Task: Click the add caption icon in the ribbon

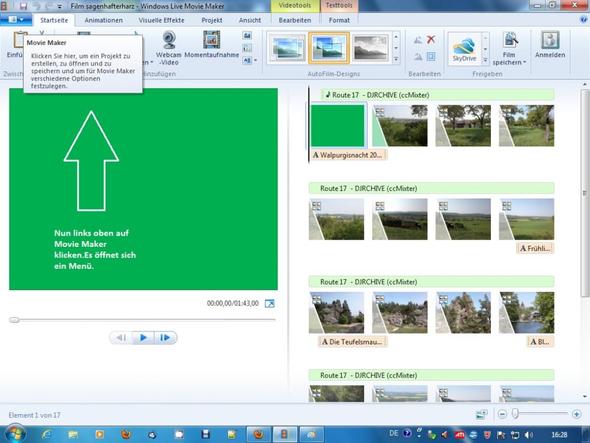Action: 247,48
